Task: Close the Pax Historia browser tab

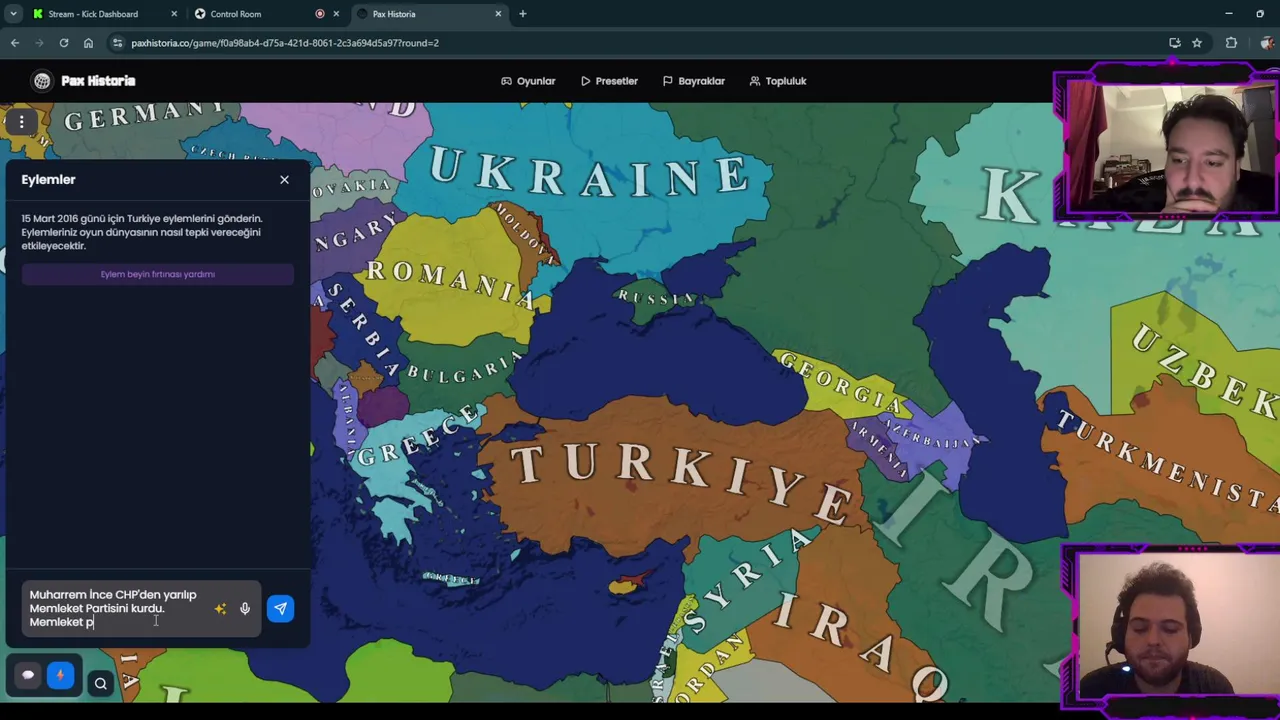Action: point(498,14)
